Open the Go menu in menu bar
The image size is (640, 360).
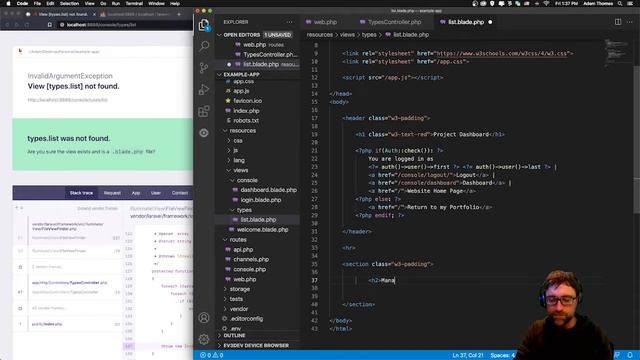(103, 4)
